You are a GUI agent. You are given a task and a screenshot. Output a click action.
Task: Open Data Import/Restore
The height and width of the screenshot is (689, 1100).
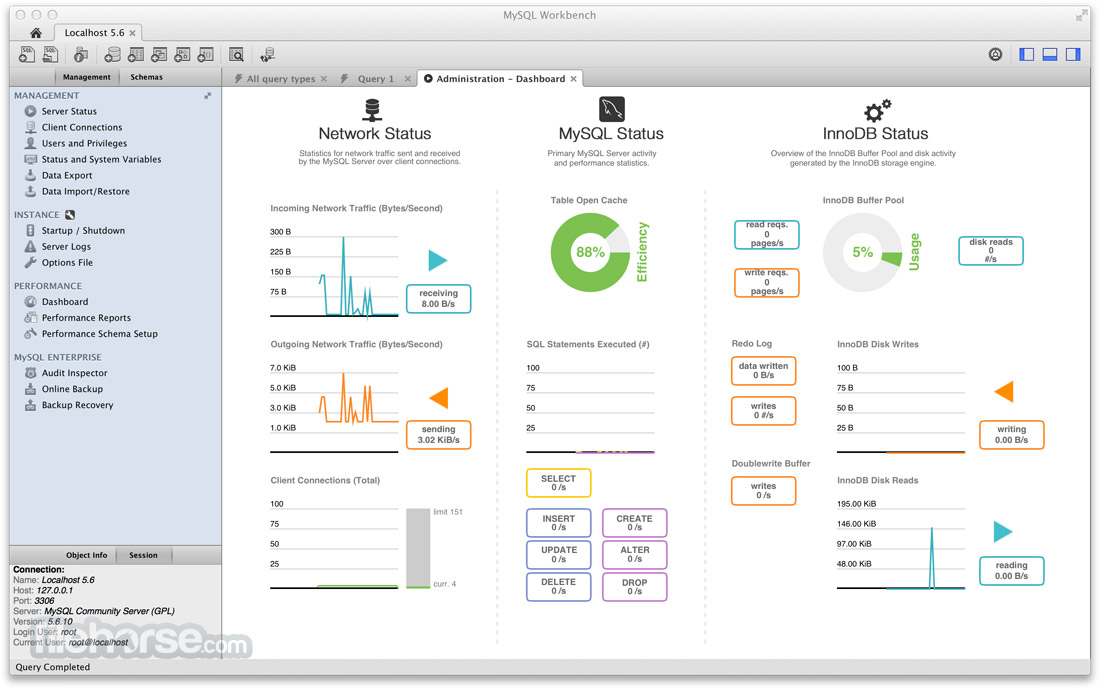(x=85, y=192)
